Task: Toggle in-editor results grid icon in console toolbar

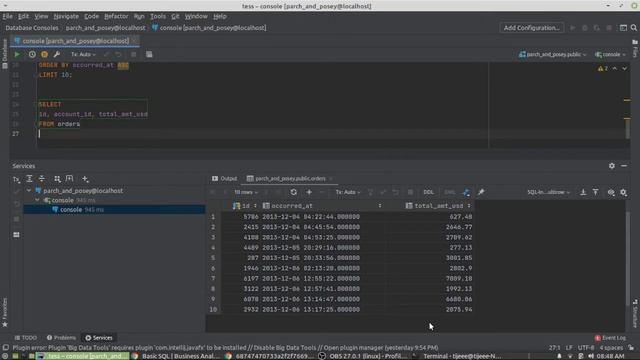Action: point(149,54)
